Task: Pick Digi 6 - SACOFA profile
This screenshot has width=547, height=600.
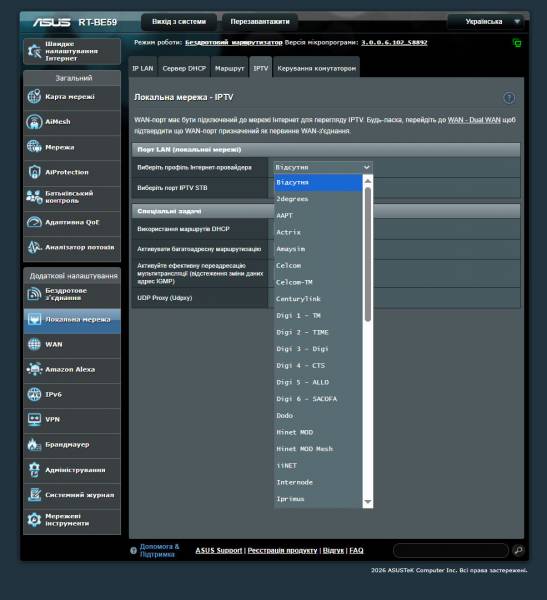Action: tap(318, 399)
